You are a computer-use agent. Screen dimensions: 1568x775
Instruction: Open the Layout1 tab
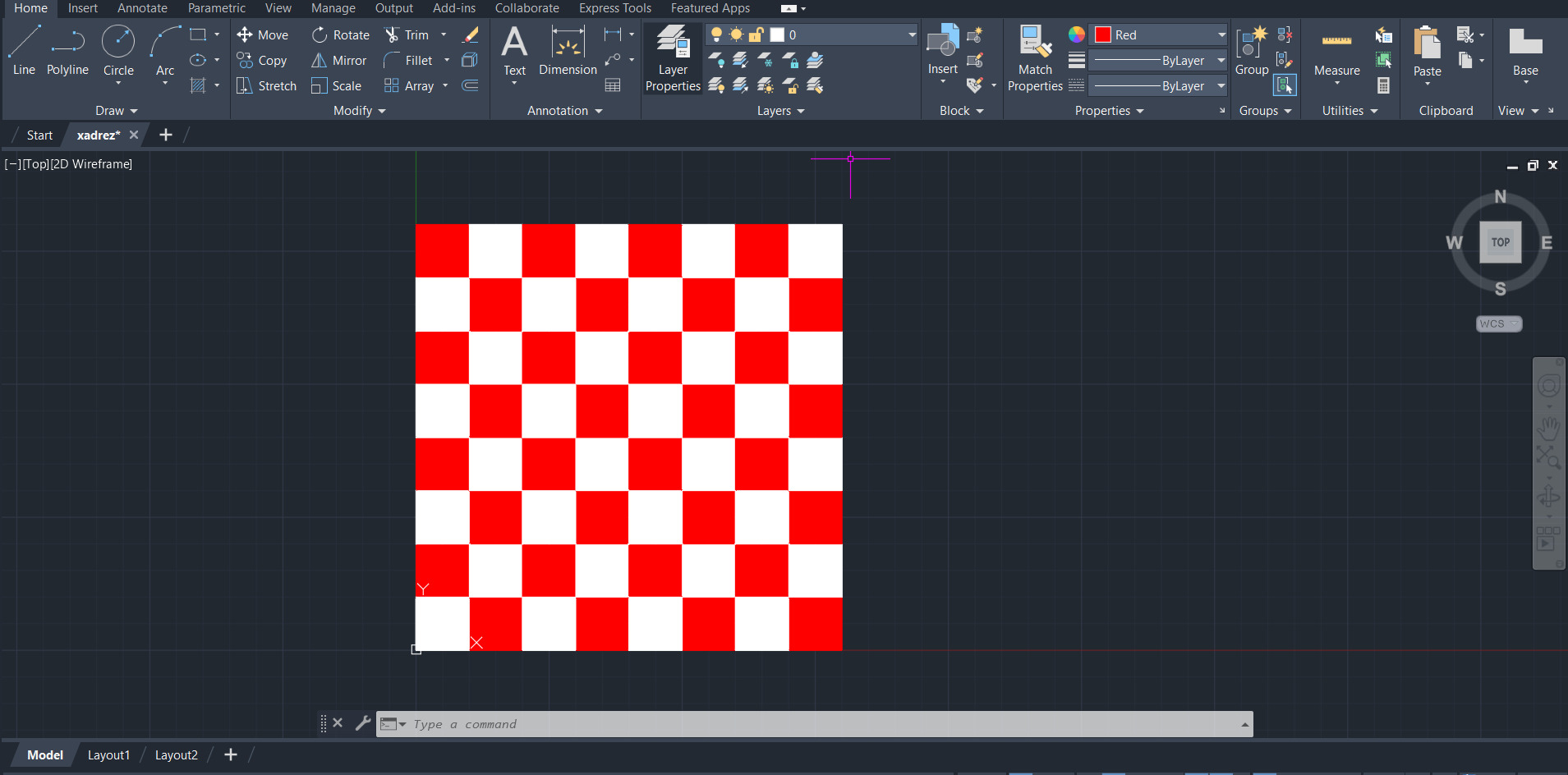108,755
